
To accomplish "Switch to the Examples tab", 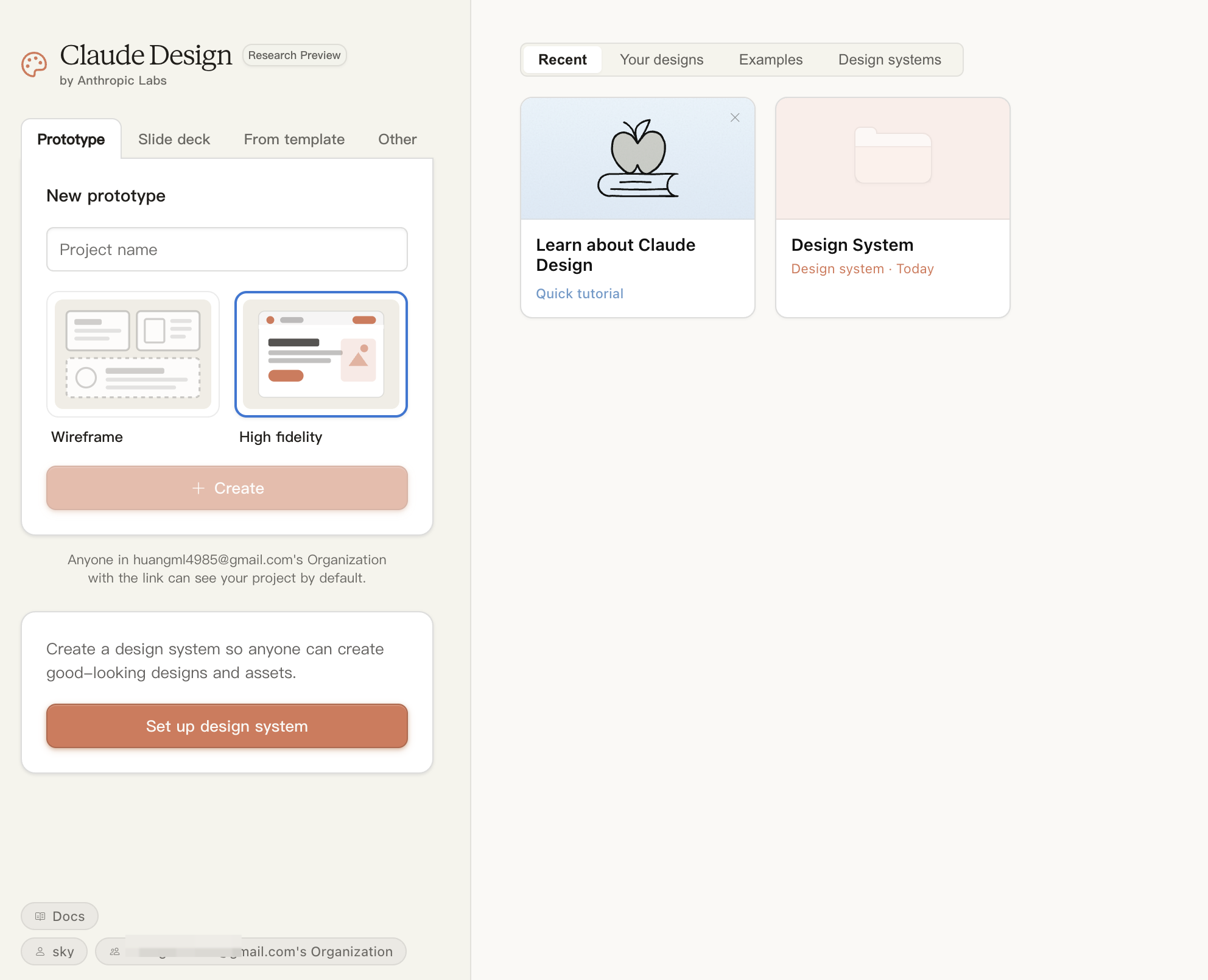I will tap(770, 60).
